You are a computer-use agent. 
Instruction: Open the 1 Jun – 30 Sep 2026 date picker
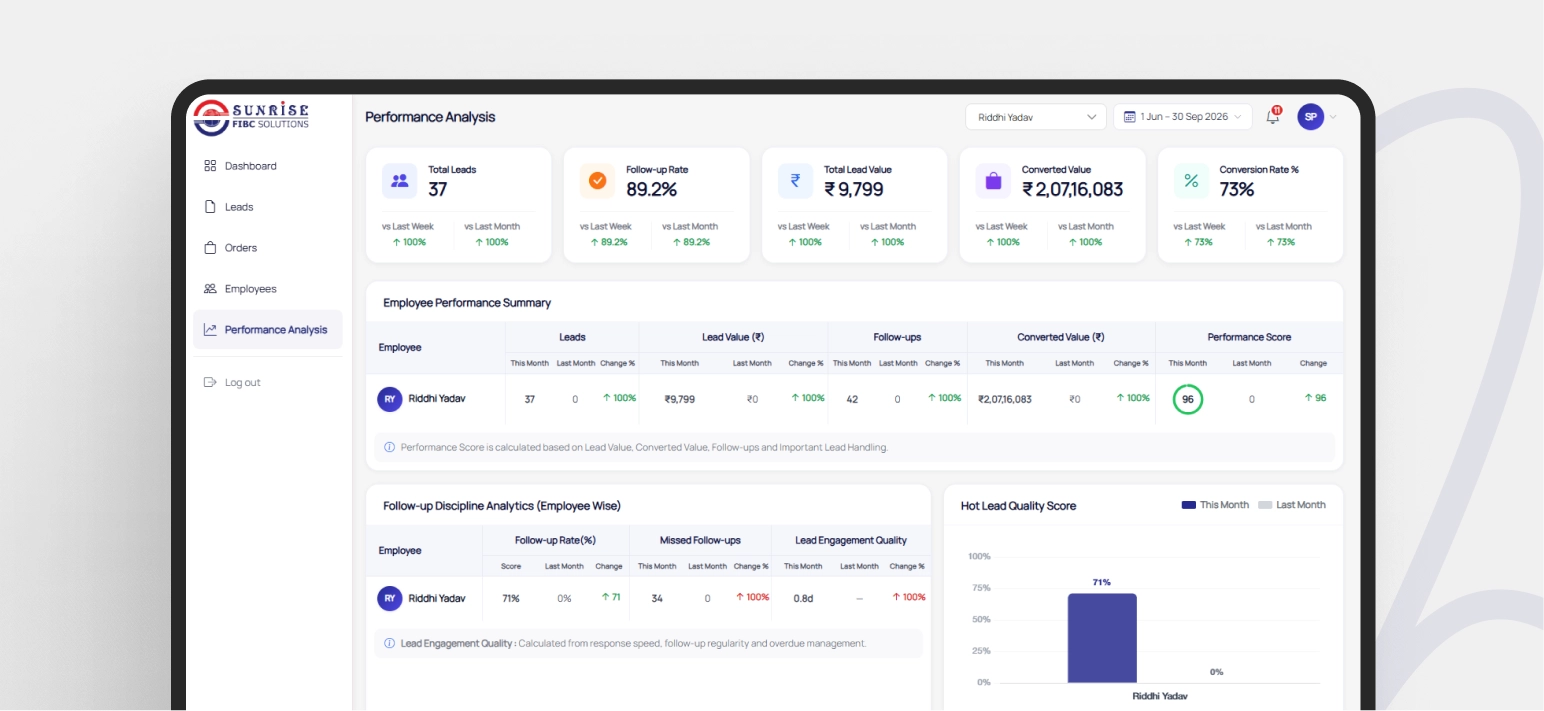click(1183, 117)
